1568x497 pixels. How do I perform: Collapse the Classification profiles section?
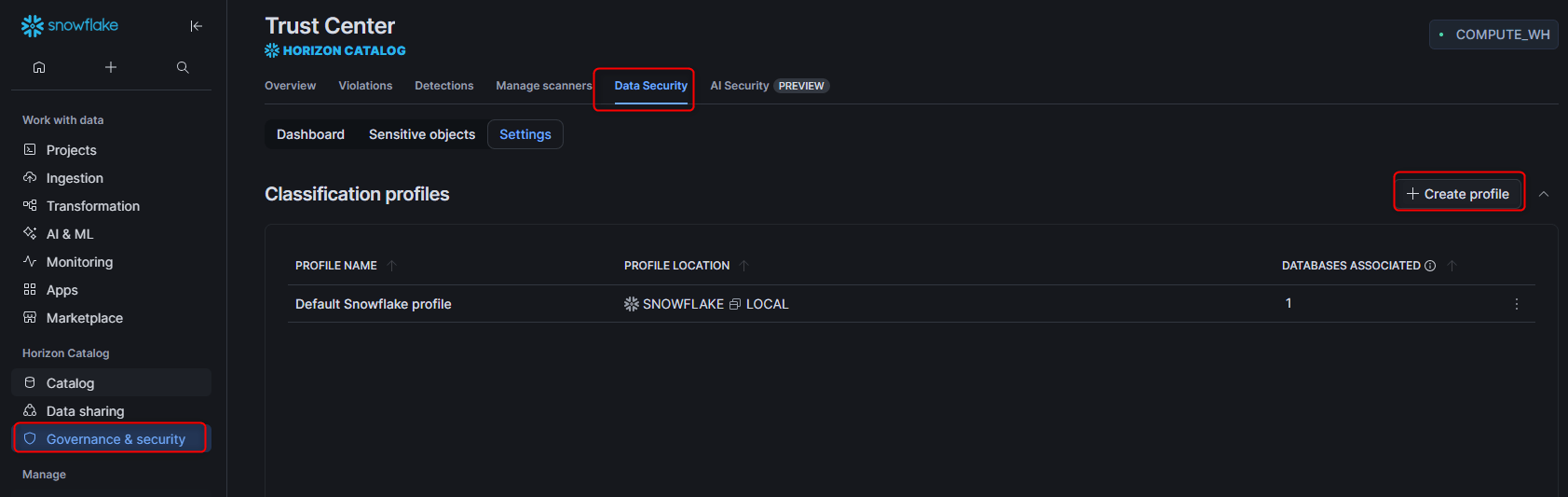pyautogui.click(x=1544, y=194)
